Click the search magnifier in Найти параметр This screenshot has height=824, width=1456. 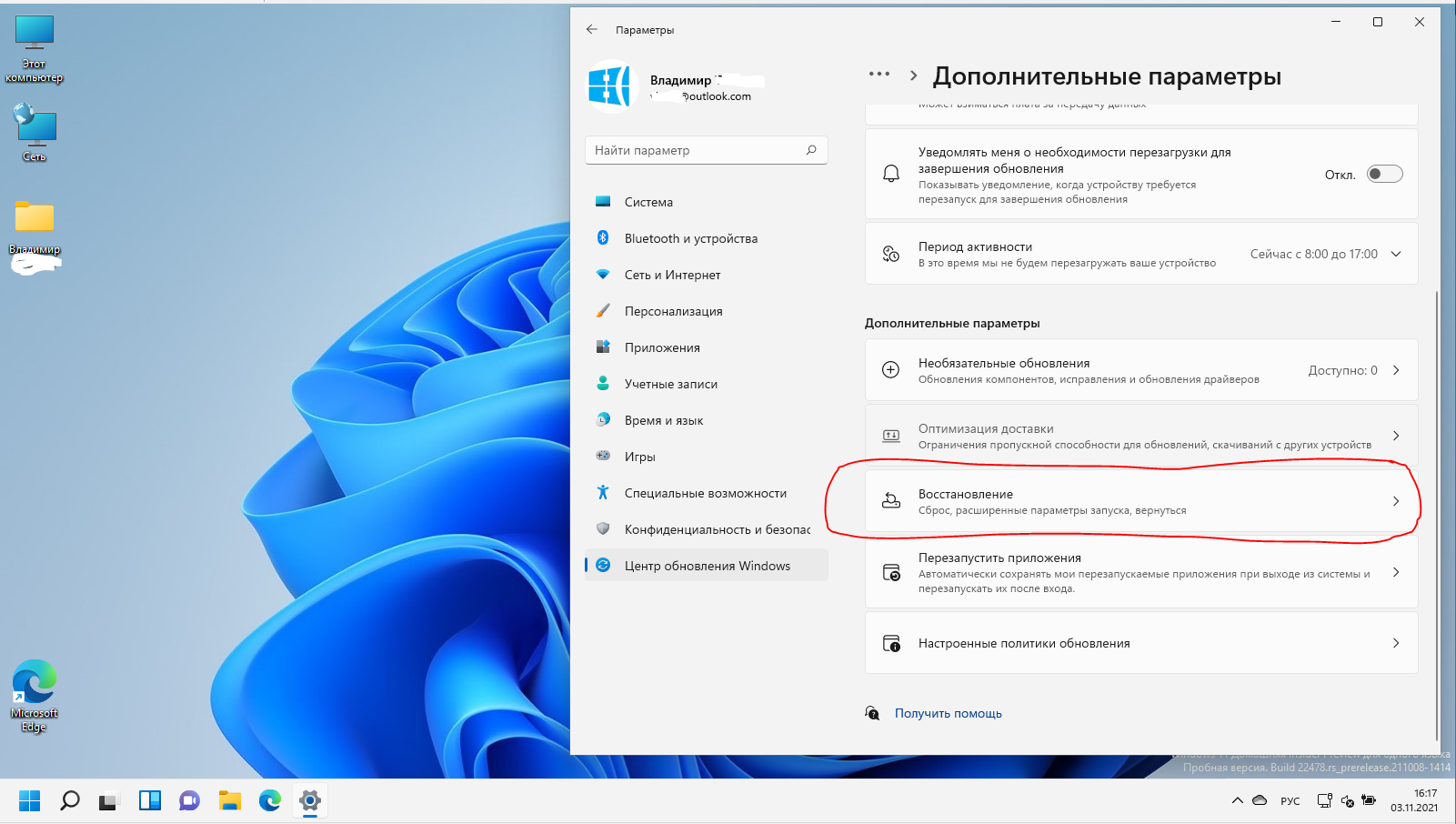point(811,150)
